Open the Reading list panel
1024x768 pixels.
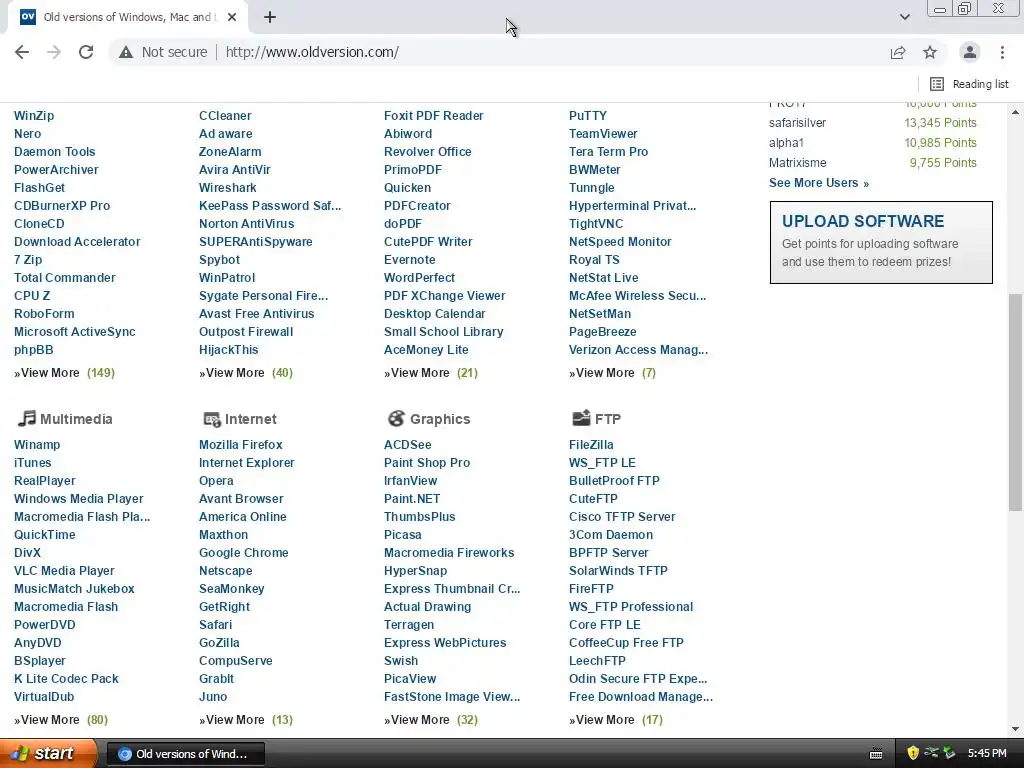coord(969,84)
